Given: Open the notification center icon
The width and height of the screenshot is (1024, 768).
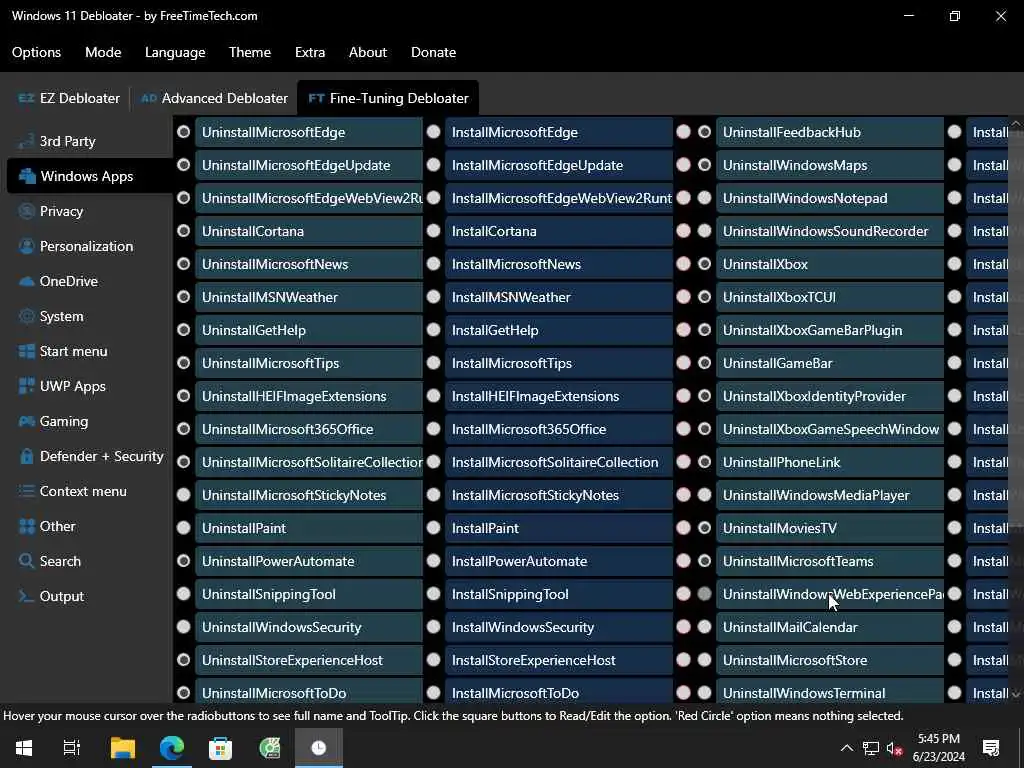Looking at the screenshot, I should click(991, 748).
